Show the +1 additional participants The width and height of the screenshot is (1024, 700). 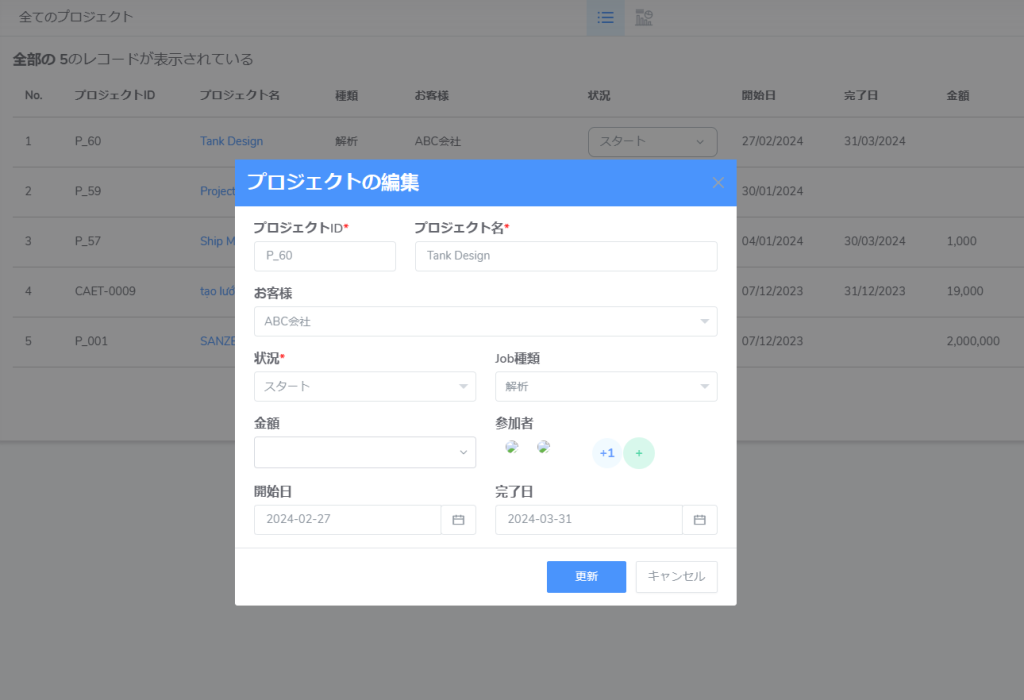tap(606, 453)
